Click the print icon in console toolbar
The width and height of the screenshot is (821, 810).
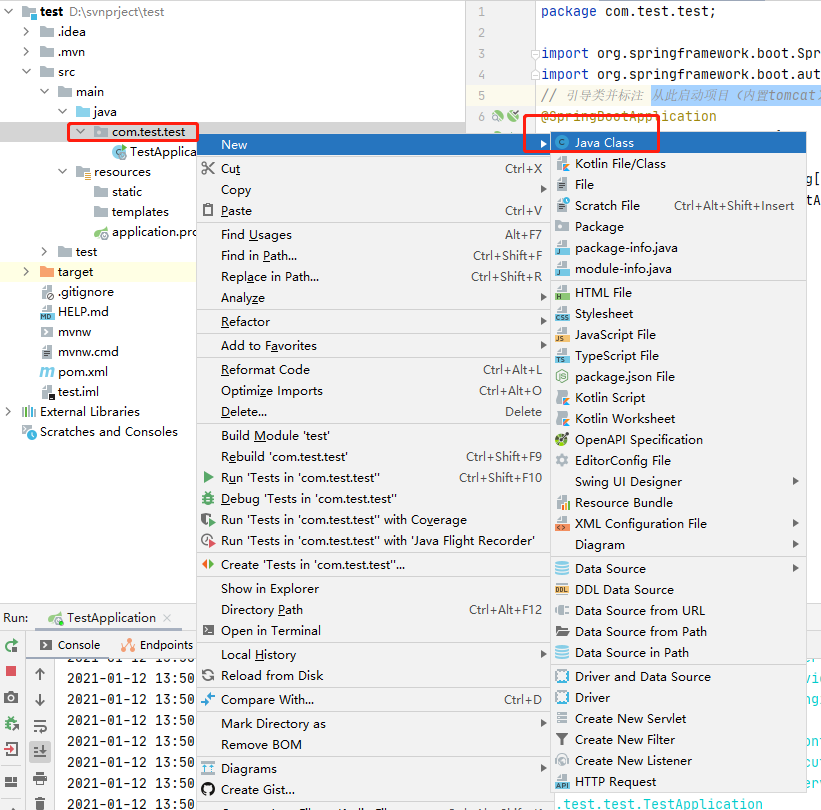click(40, 778)
